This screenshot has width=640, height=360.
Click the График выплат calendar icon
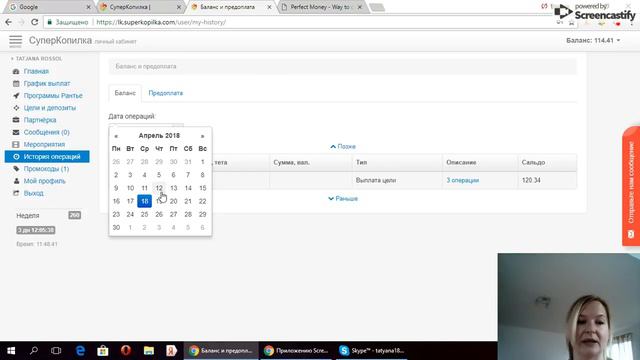16,84
